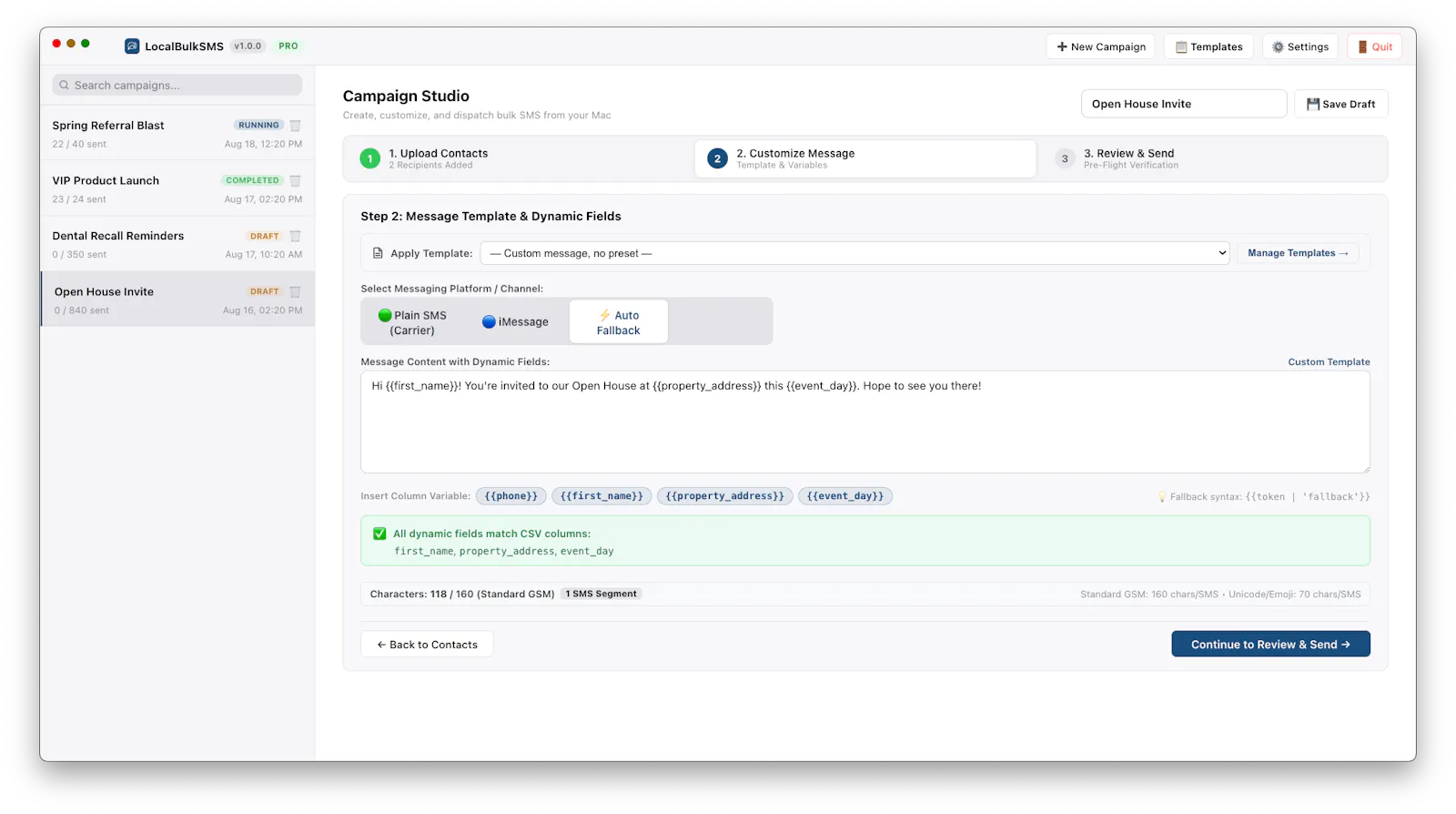Click New Campaign button
The width and height of the screenshot is (1456, 814).
tap(1100, 46)
